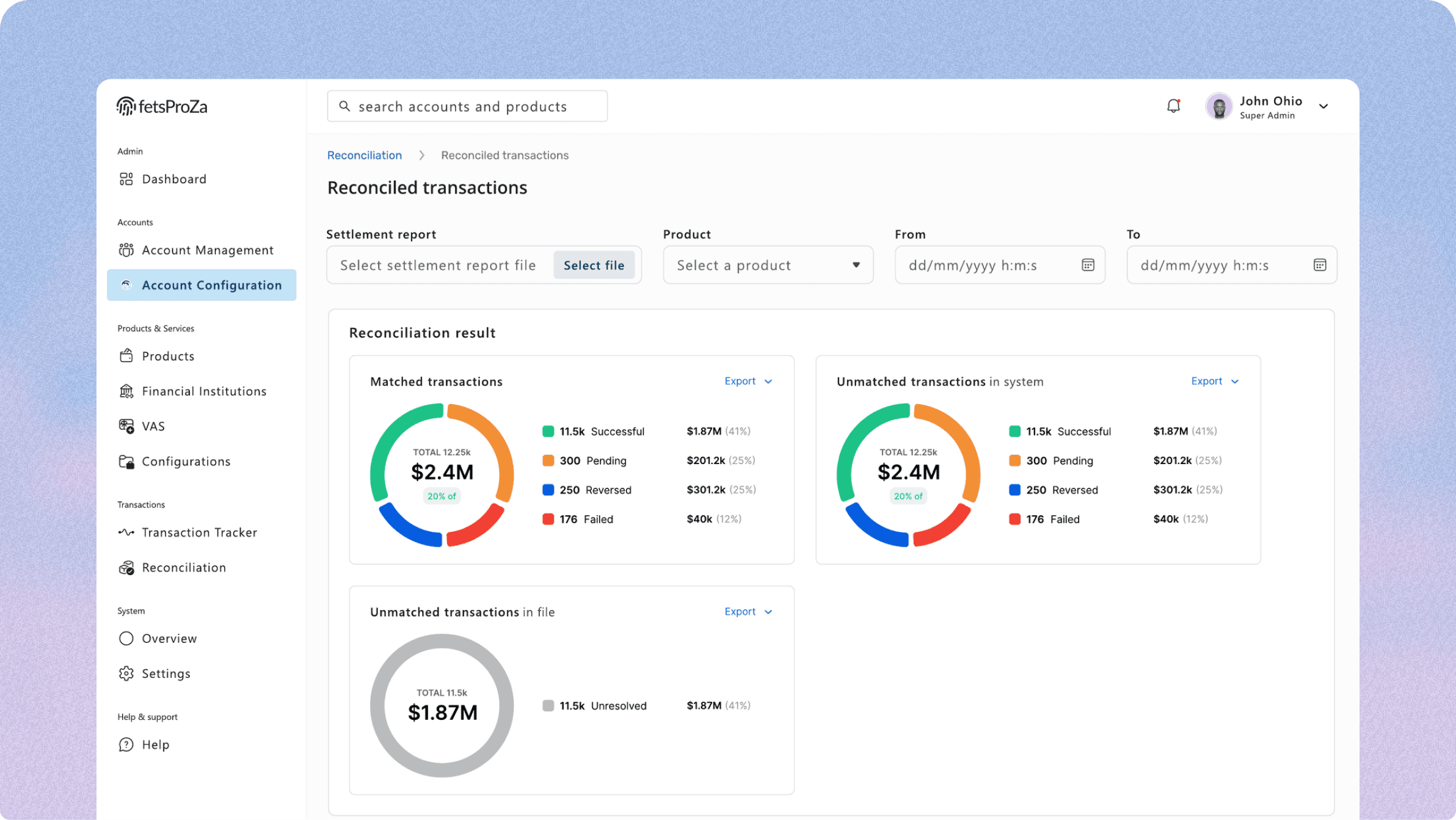The height and width of the screenshot is (820, 1456).
Task: Expand Export chevron on Matched transactions
Action: coord(768,382)
